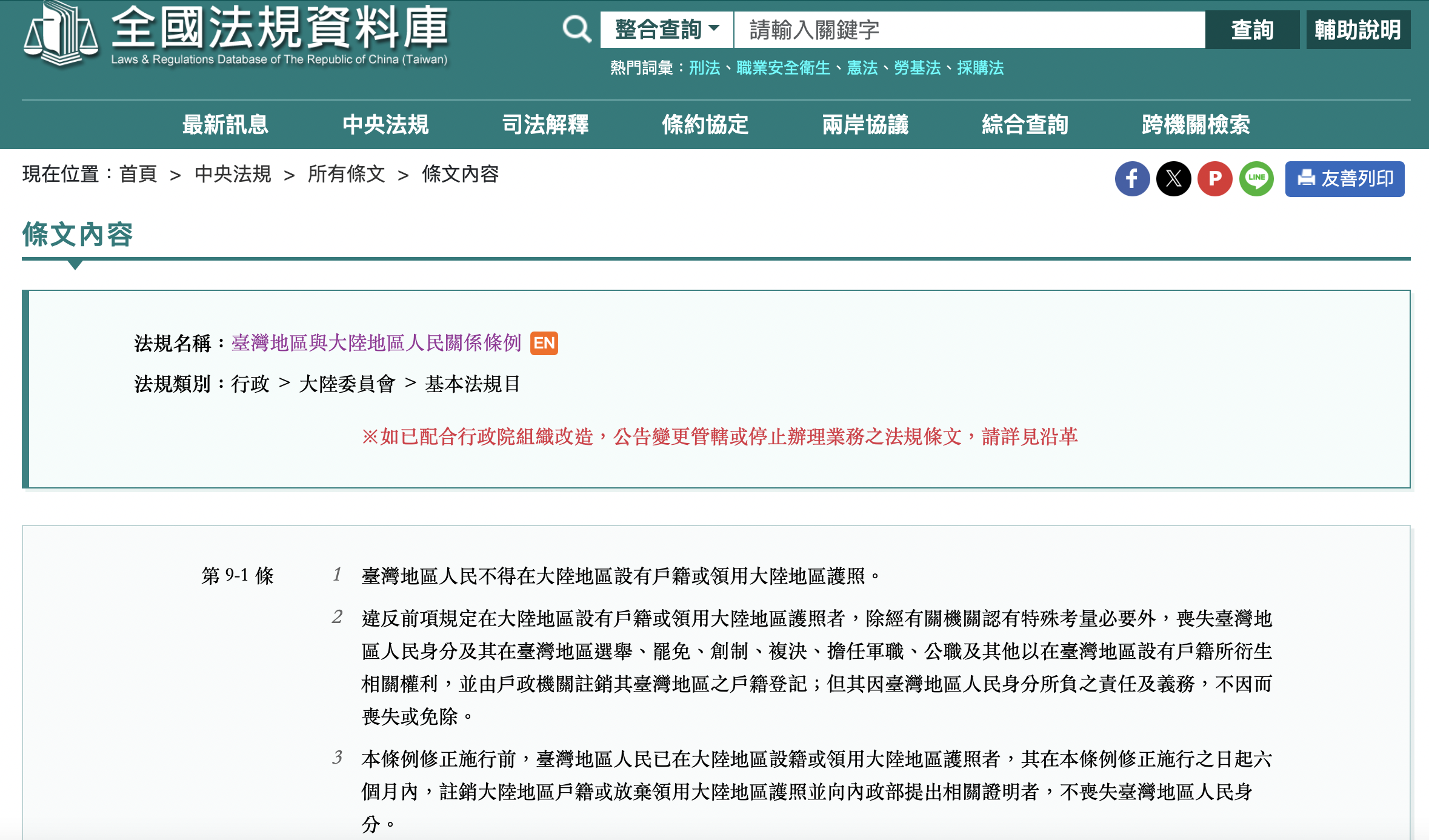Click 條文內容 at breadcrumb end
The image size is (1429, 840).
click(x=461, y=175)
